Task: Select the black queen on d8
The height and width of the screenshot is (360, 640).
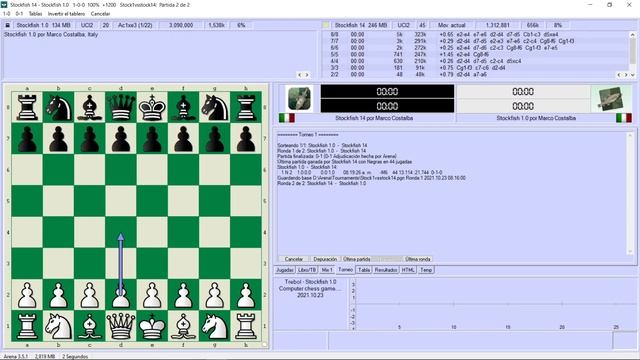Action: click(121, 107)
